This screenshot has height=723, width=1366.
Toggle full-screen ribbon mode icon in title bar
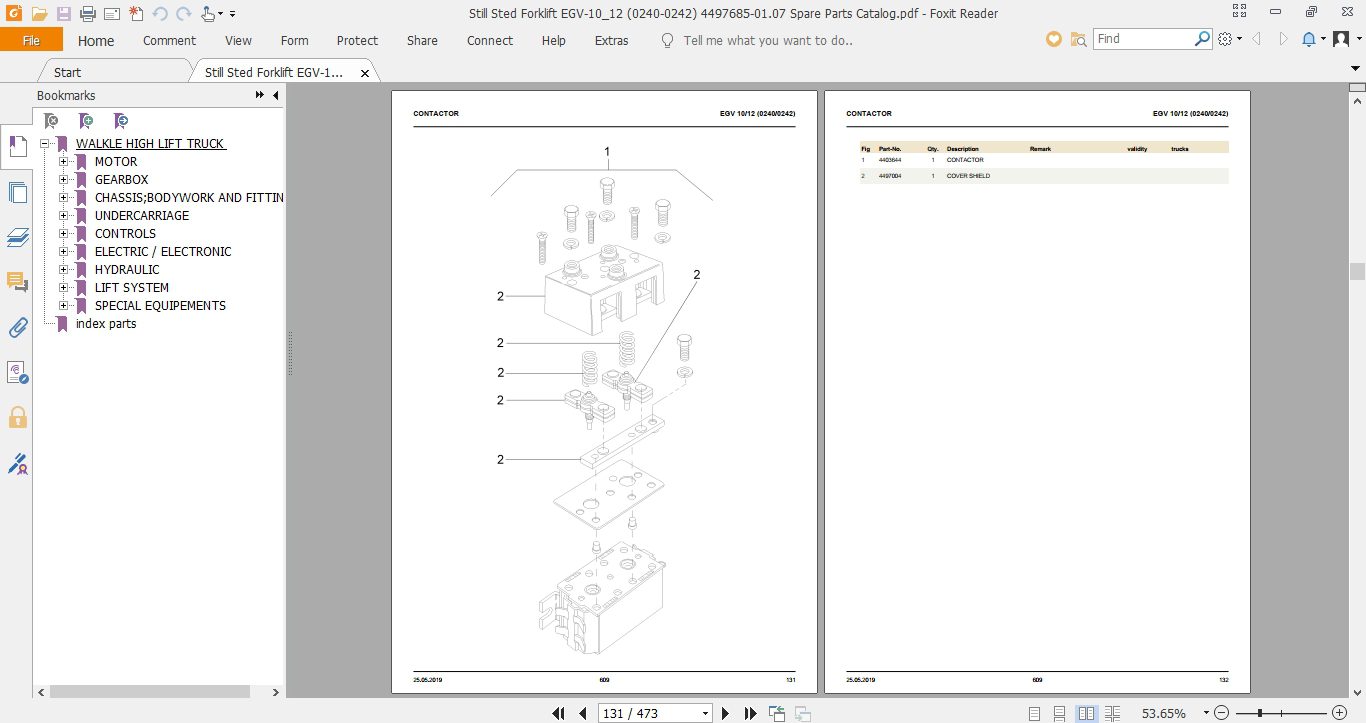pyautogui.click(x=1240, y=13)
